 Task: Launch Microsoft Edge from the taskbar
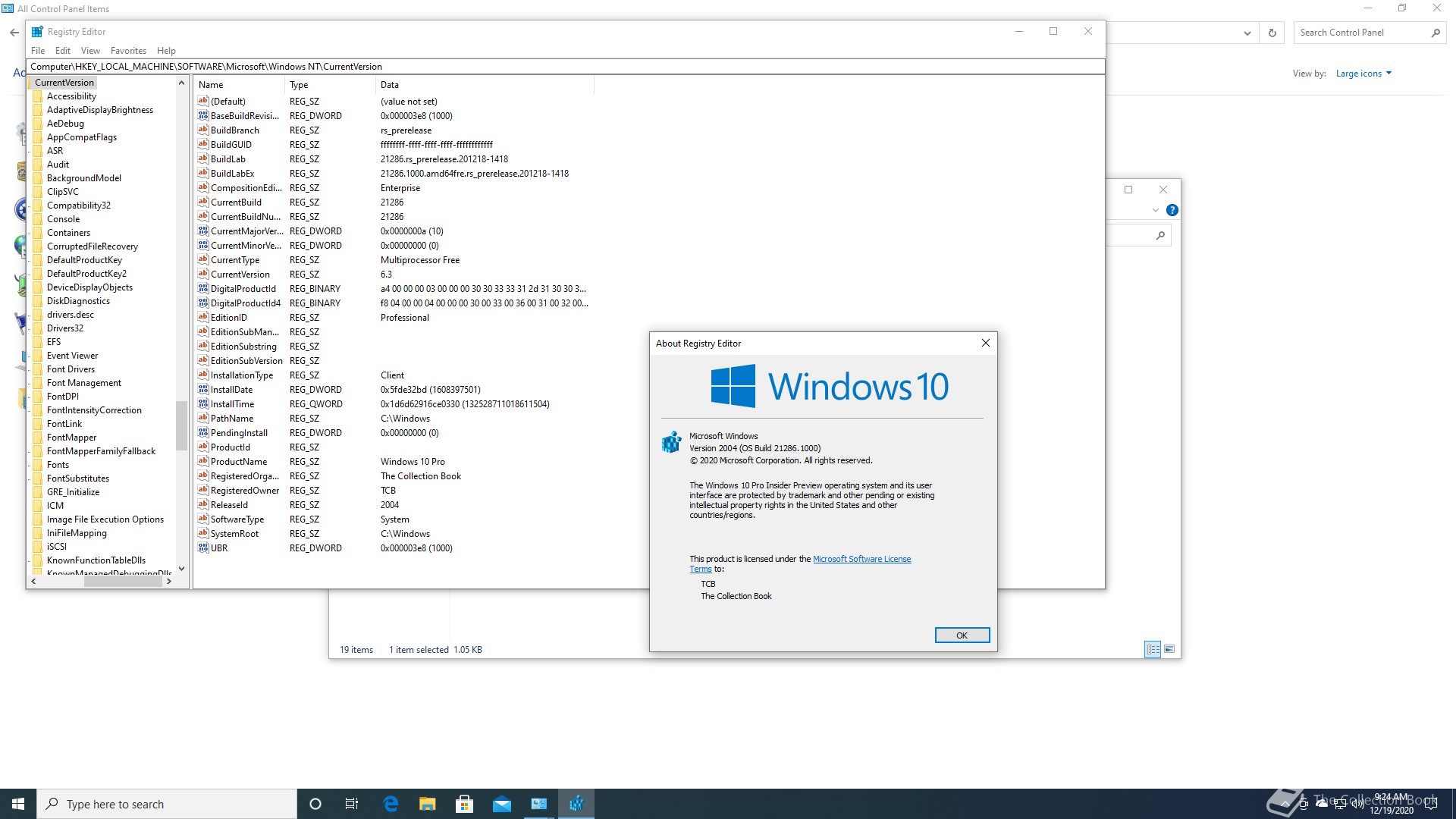[x=391, y=804]
